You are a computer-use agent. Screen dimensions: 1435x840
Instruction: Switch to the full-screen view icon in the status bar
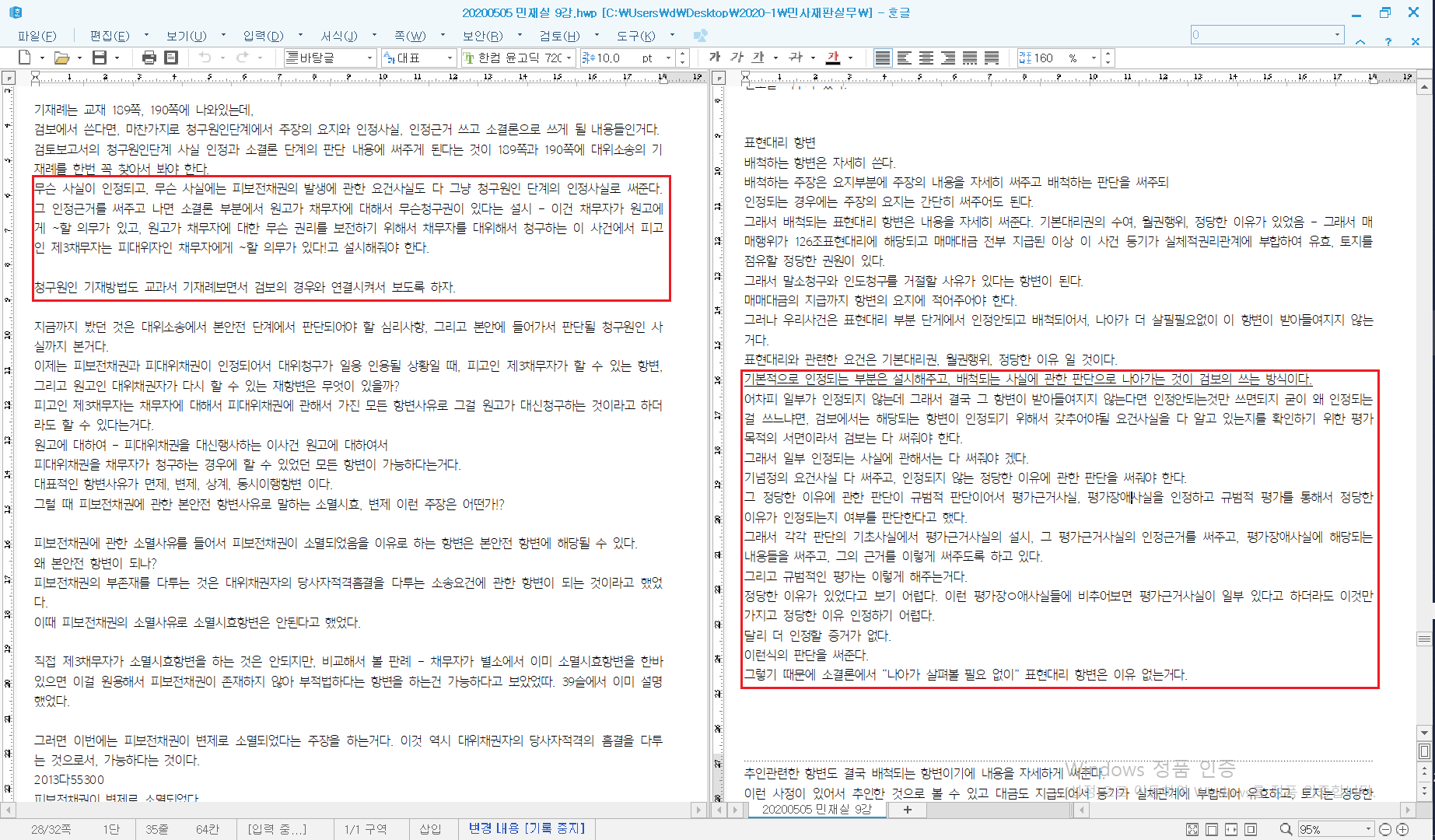coord(1192,829)
